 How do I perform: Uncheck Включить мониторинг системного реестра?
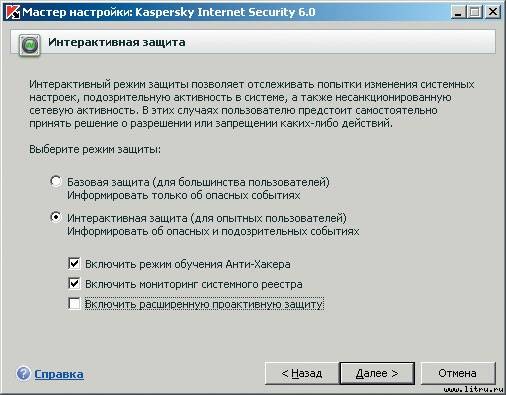(x=74, y=284)
